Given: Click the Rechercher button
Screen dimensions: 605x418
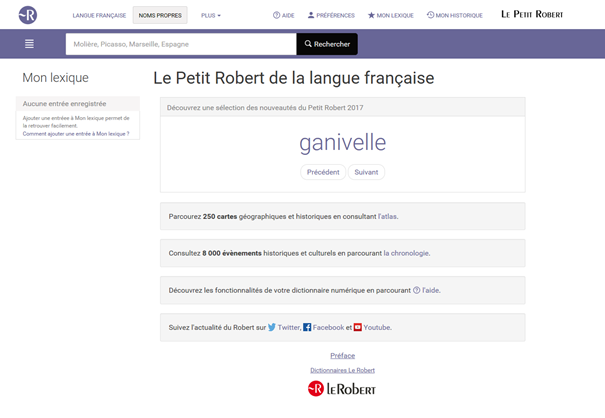Looking at the screenshot, I should point(327,44).
